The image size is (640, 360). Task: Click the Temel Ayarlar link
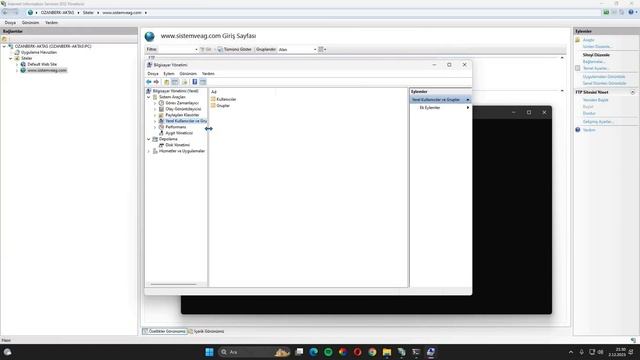596,68
